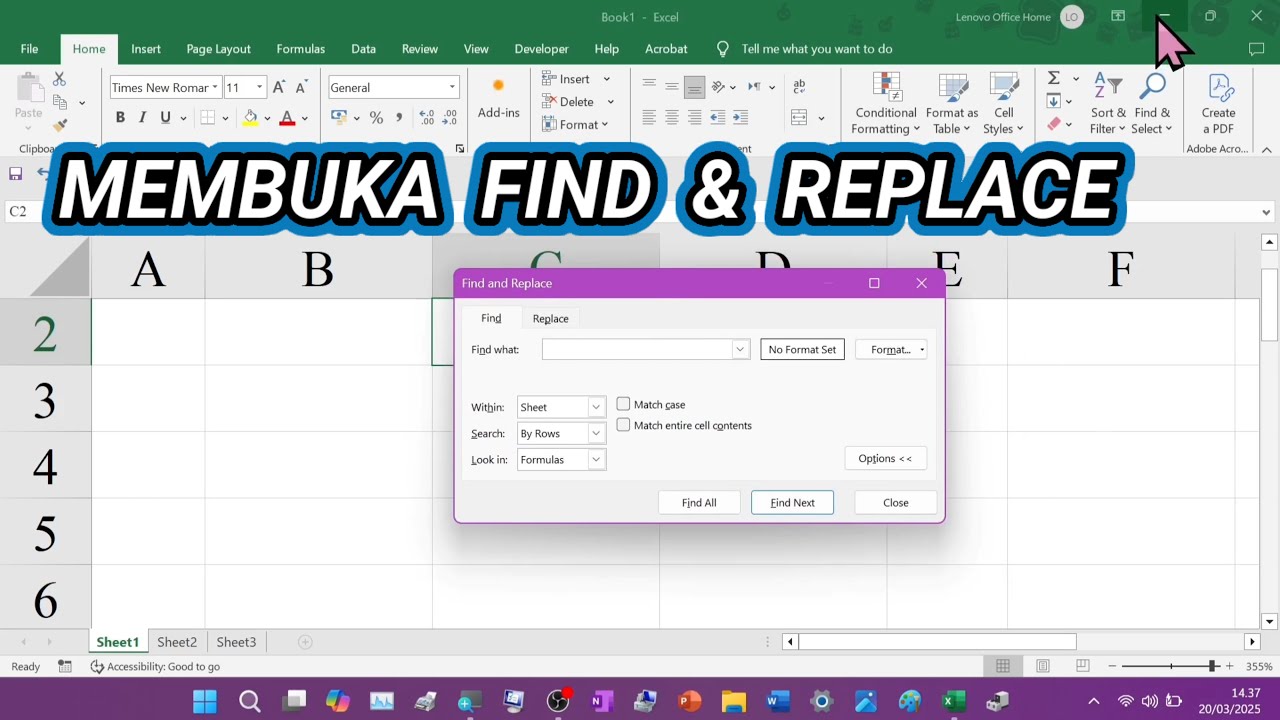Open Excel from the taskbar
Image resolution: width=1280 pixels, height=720 pixels.
(954, 701)
